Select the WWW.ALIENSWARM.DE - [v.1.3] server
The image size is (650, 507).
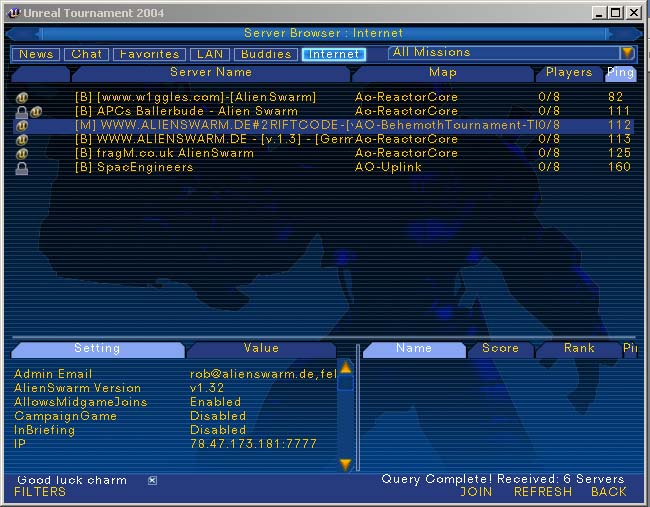[323, 139]
